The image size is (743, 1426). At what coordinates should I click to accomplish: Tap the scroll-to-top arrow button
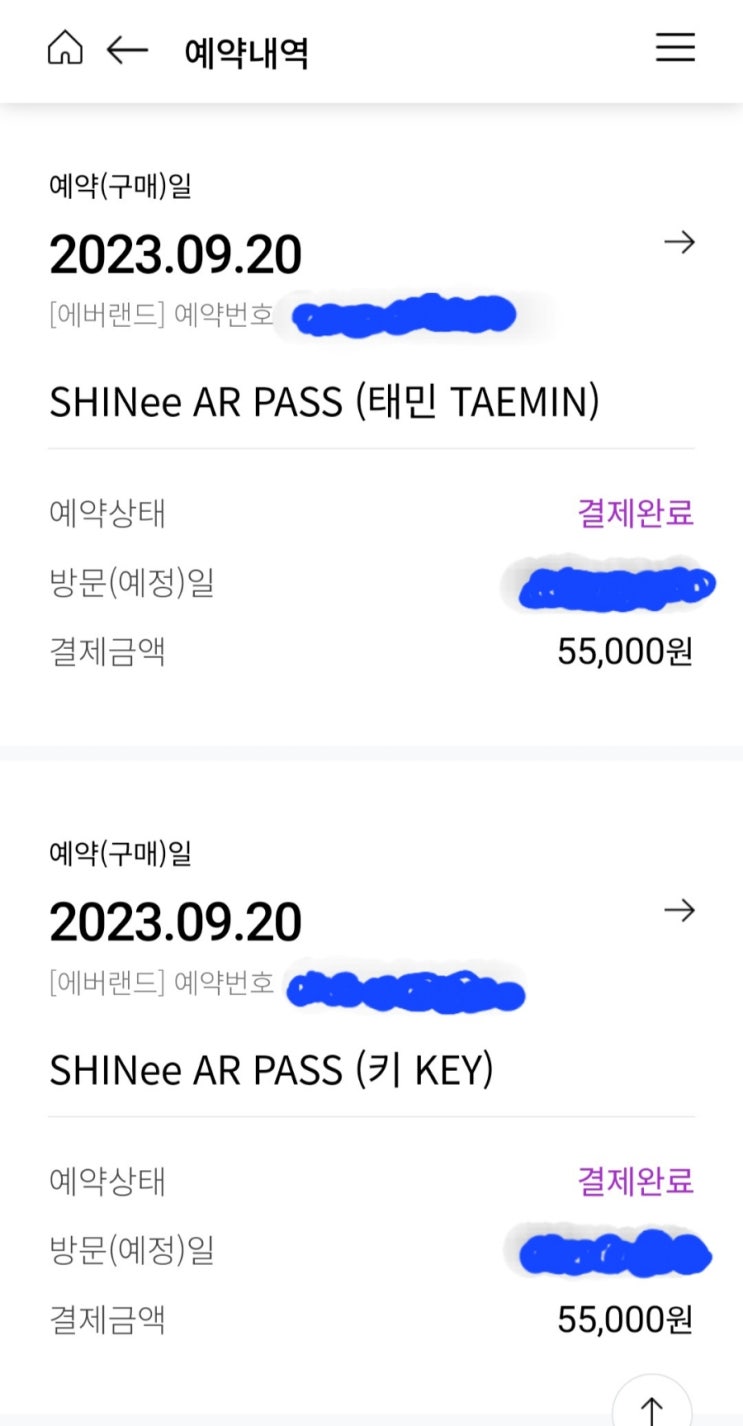click(x=651, y=1407)
